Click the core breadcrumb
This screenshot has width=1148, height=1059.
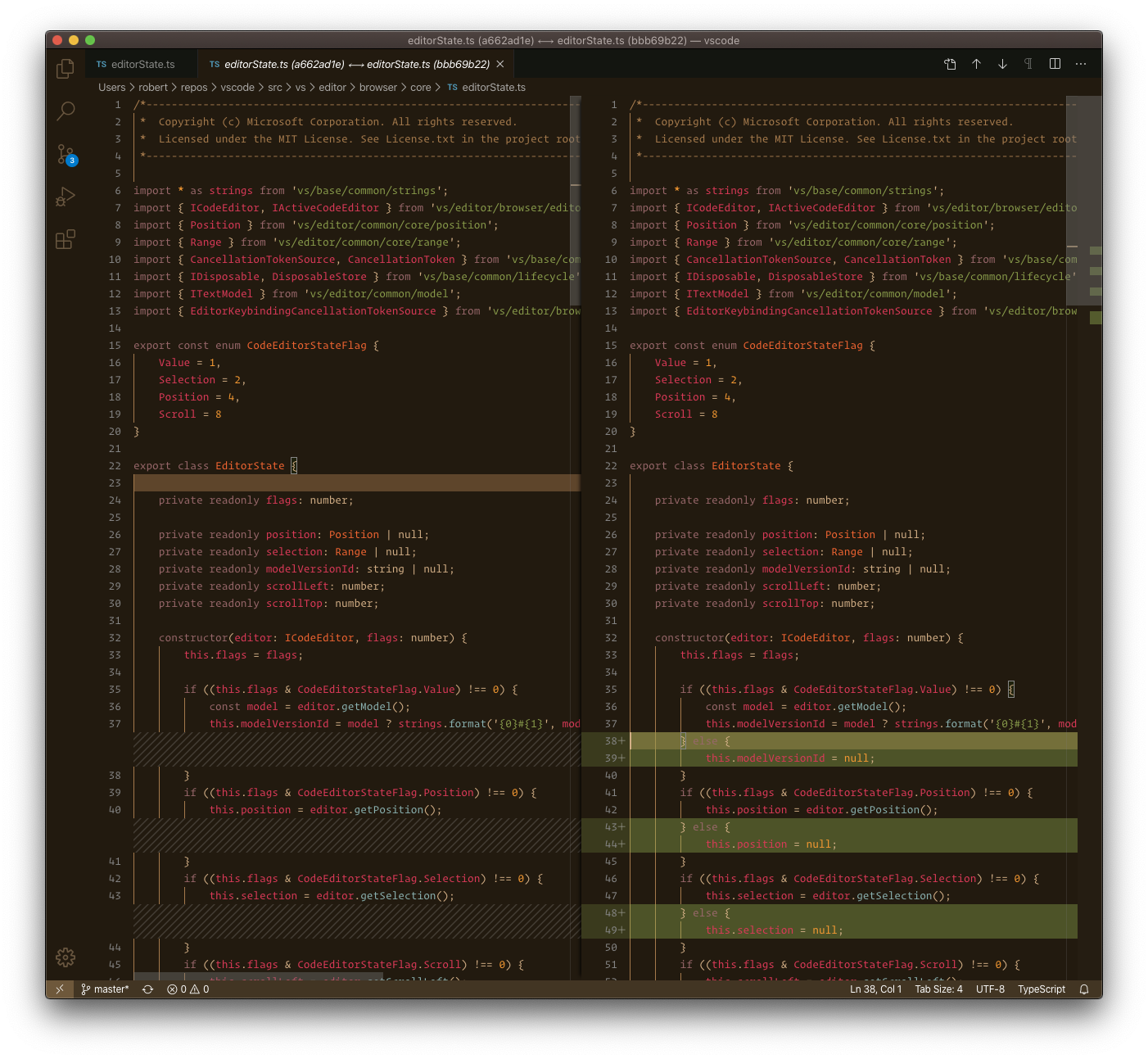[x=421, y=87]
